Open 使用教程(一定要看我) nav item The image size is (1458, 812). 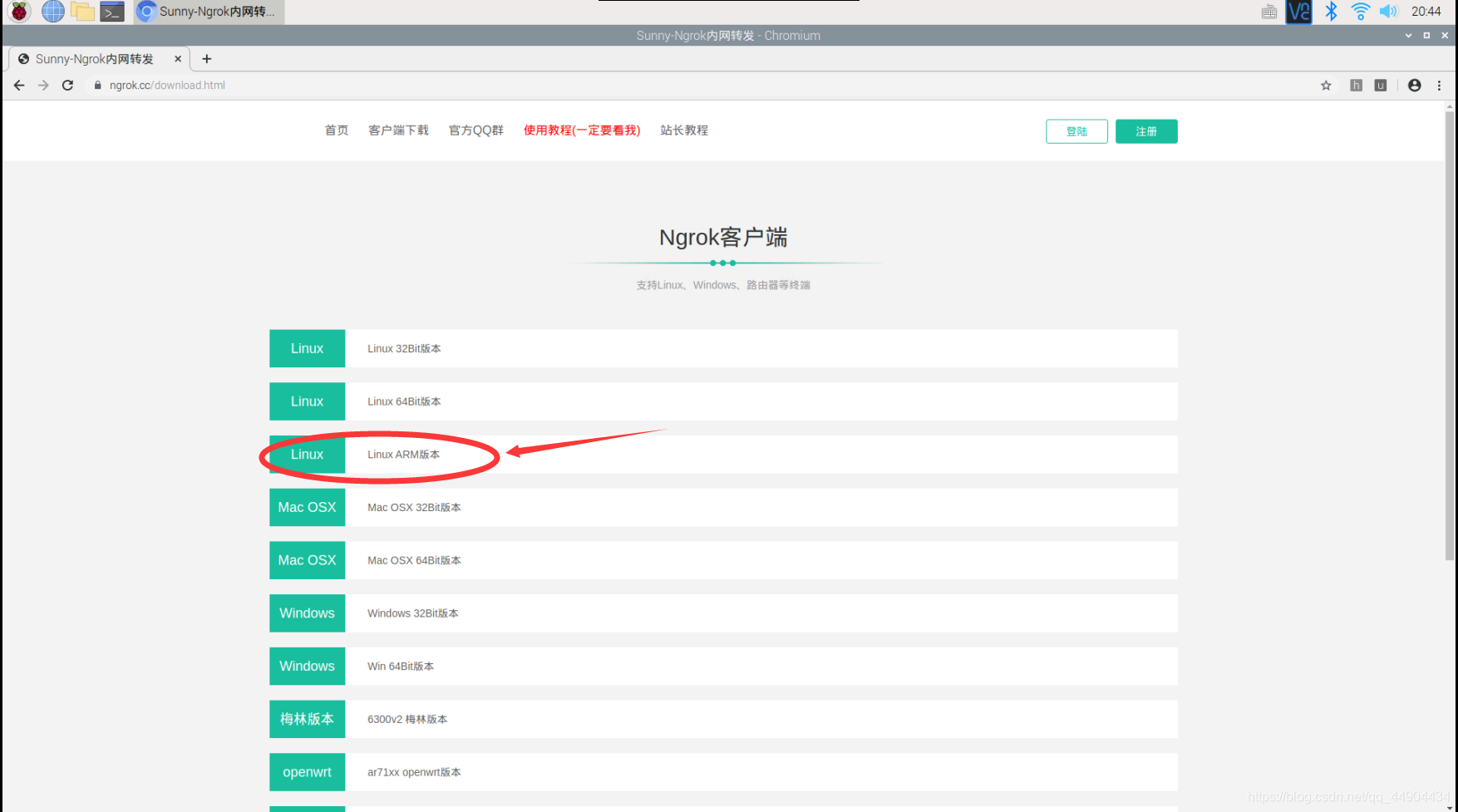click(582, 130)
